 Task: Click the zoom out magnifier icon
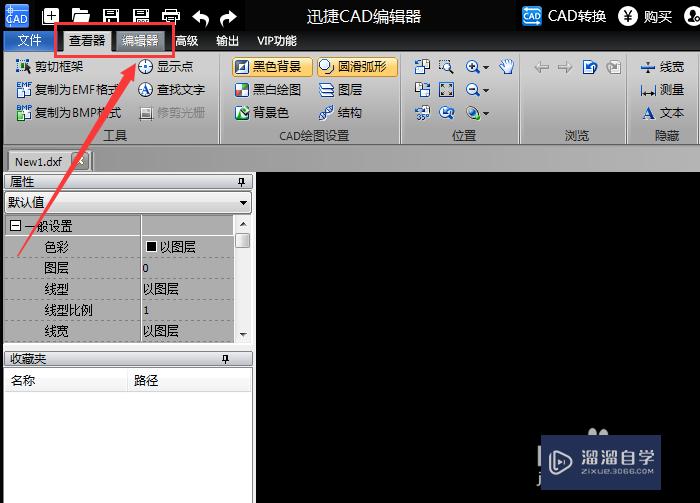pyautogui.click(x=472, y=90)
